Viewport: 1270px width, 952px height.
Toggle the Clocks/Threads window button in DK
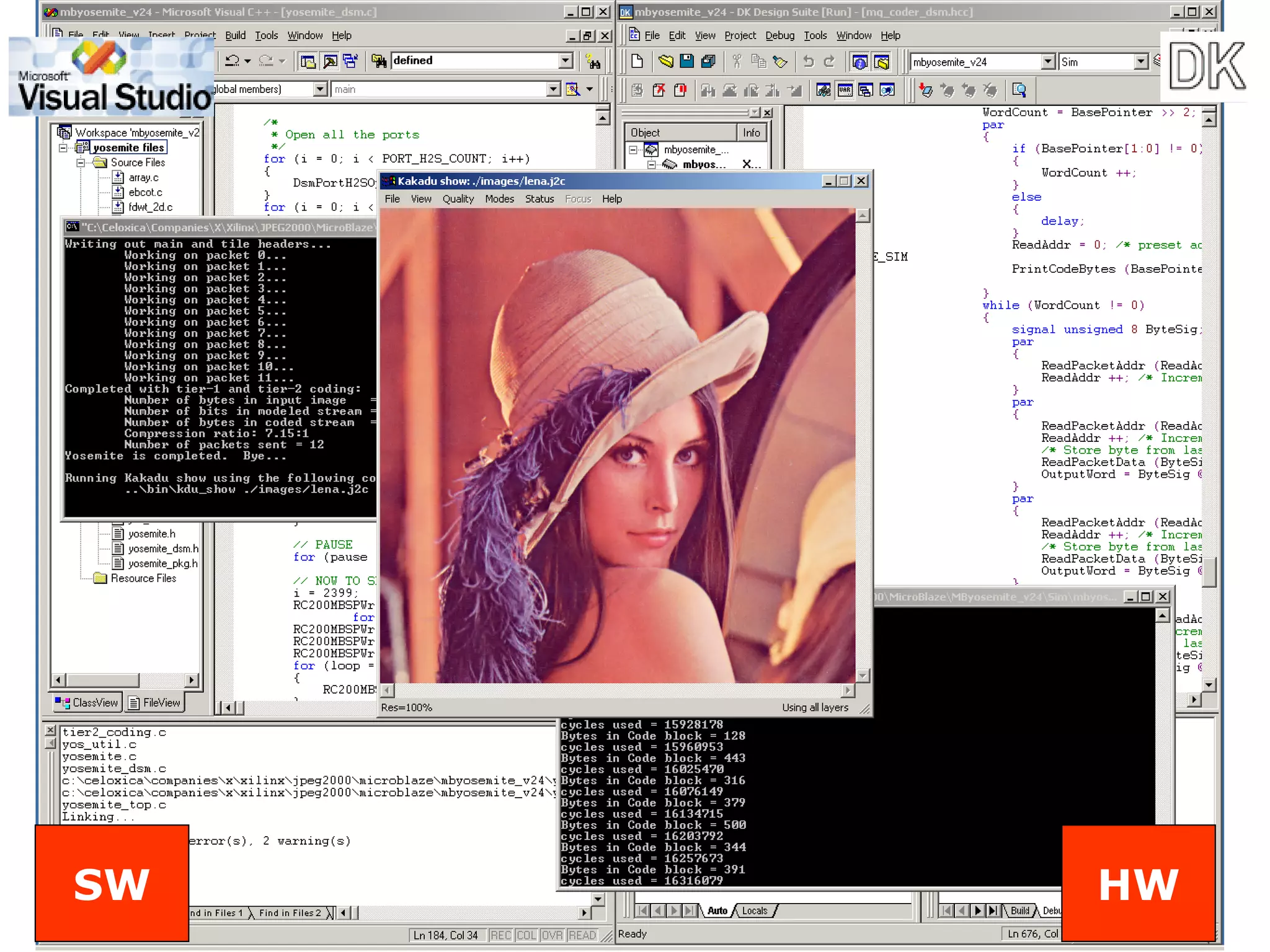coord(888,90)
